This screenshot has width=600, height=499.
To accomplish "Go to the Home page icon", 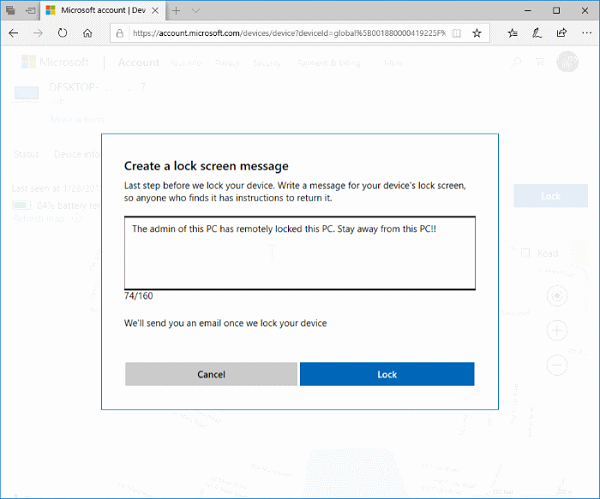I will [88, 33].
